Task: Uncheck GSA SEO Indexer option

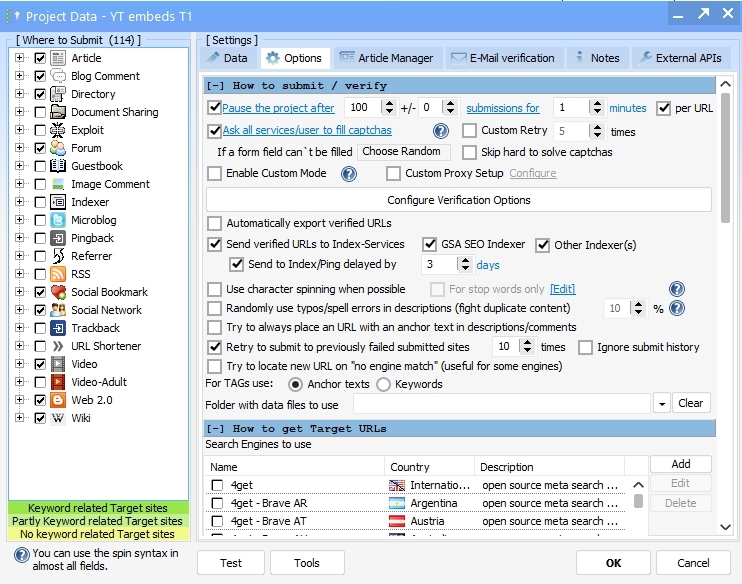Action: 429,245
